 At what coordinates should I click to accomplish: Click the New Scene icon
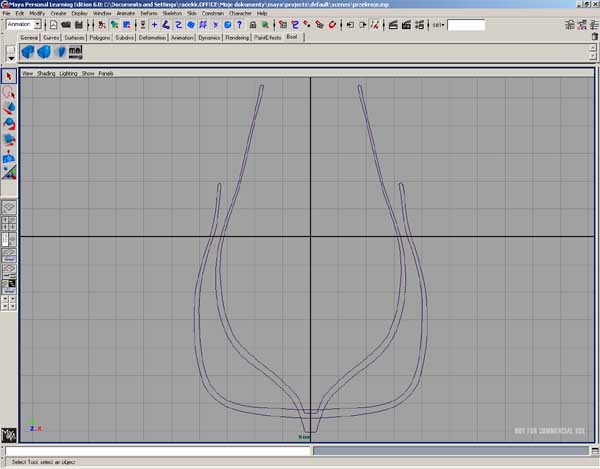(54, 25)
